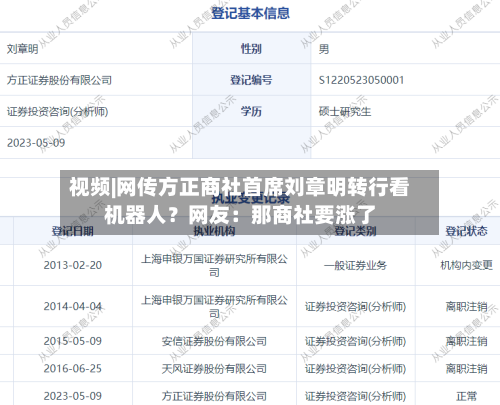Screen dimensions: 500x405
Task: Select 2023-05-09 in the change record table
Action: tap(73, 396)
